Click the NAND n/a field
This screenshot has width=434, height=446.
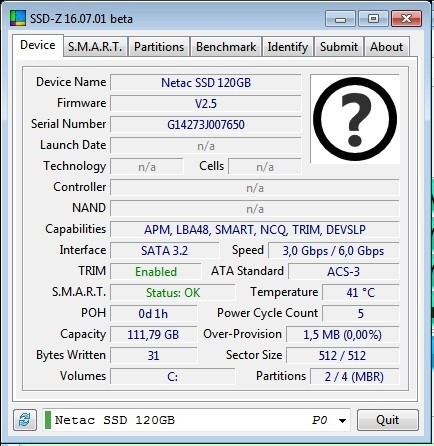pos(255,209)
